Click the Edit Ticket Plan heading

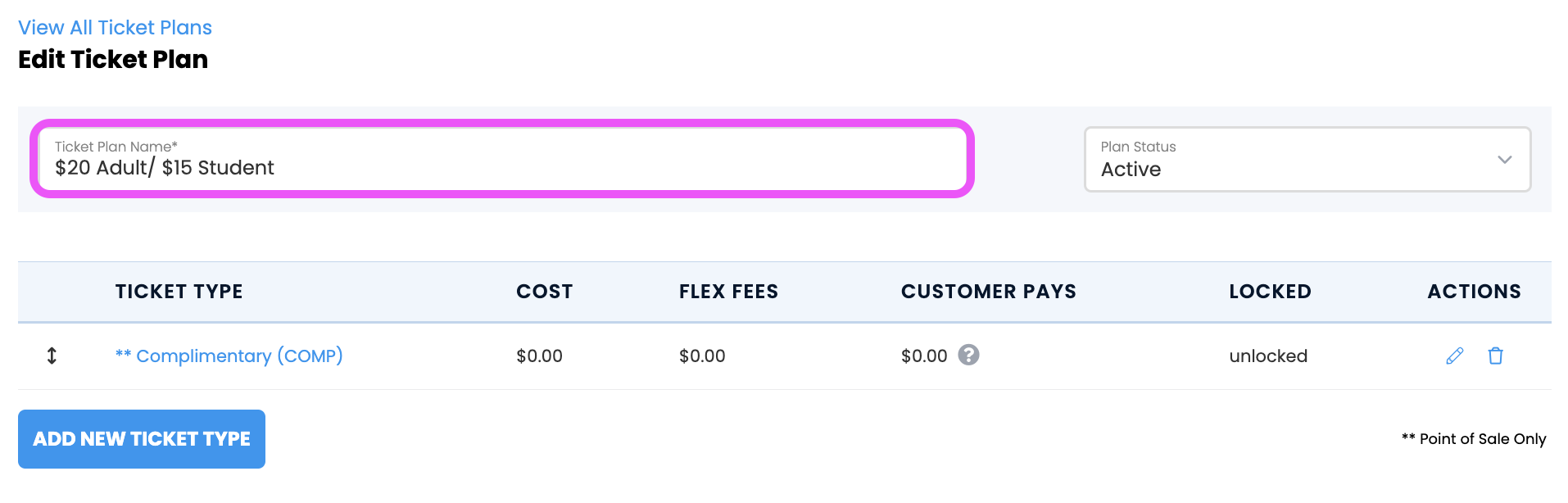[x=113, y=59]
